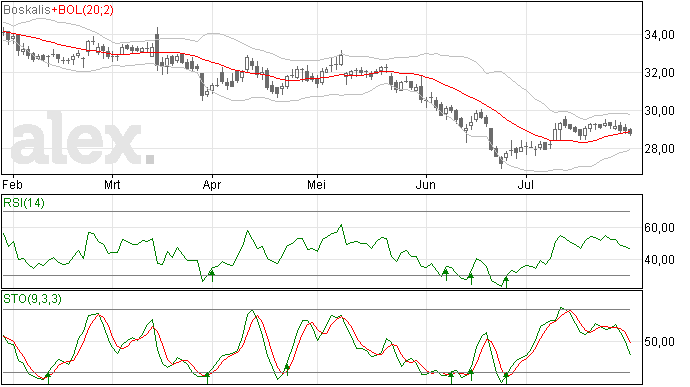Image resolution: width=690 pixels, height=387 pixels.
Task: Click the 30,00 price axis value
Action: pyautogui.click(x=659, y=111)
